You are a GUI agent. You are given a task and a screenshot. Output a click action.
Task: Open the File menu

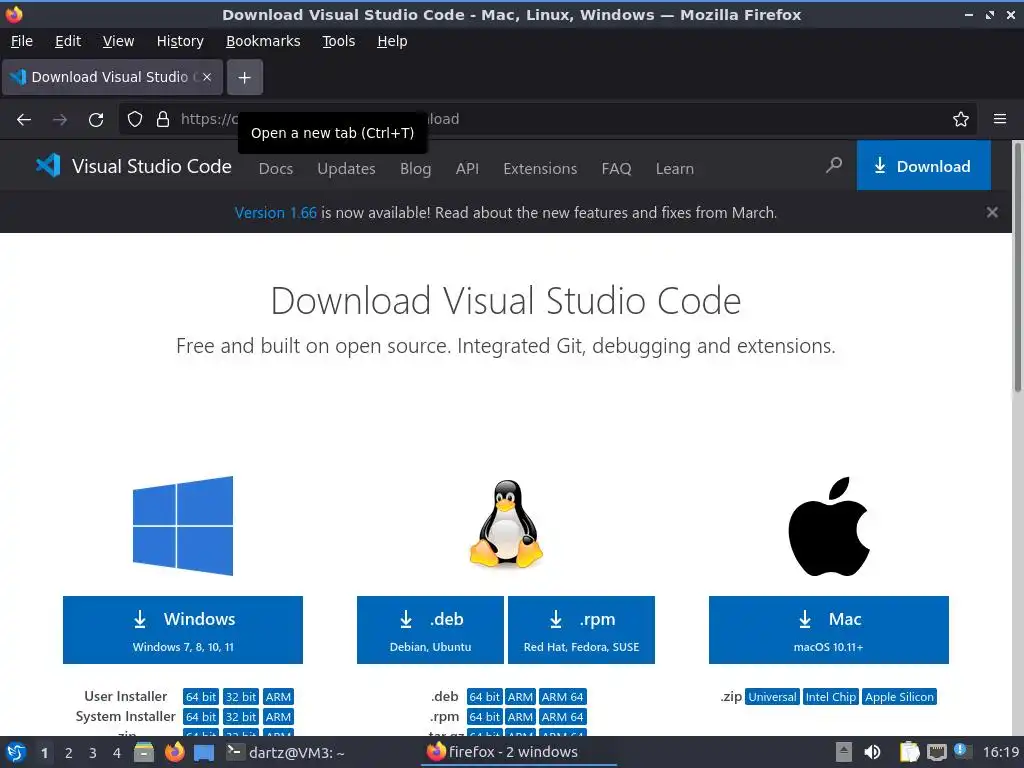pyautogui.click(x=22, y=41)
